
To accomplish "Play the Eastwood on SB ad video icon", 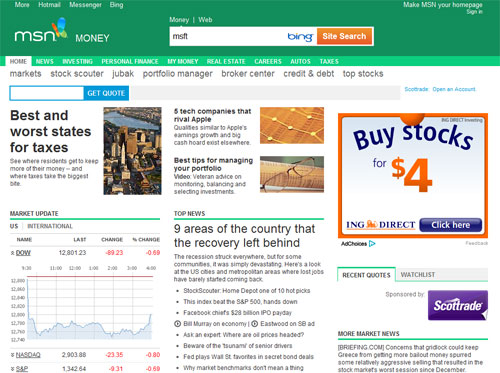I will point(254,324).
